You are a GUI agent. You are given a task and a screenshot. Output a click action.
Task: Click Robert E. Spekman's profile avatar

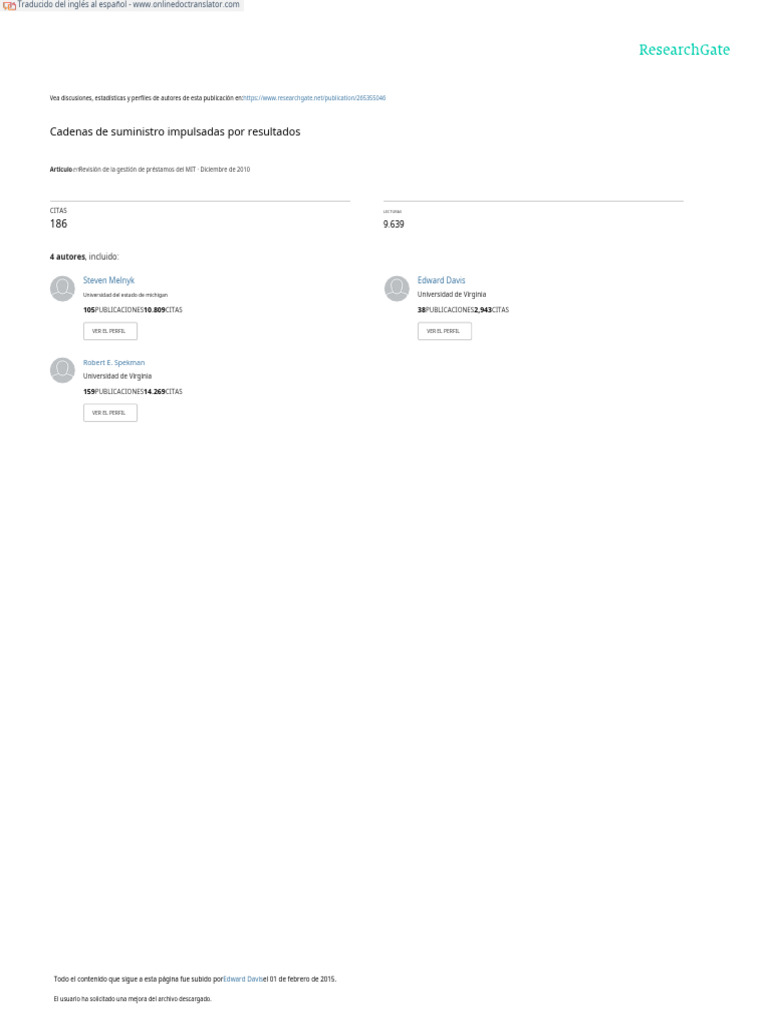[63, 370]
